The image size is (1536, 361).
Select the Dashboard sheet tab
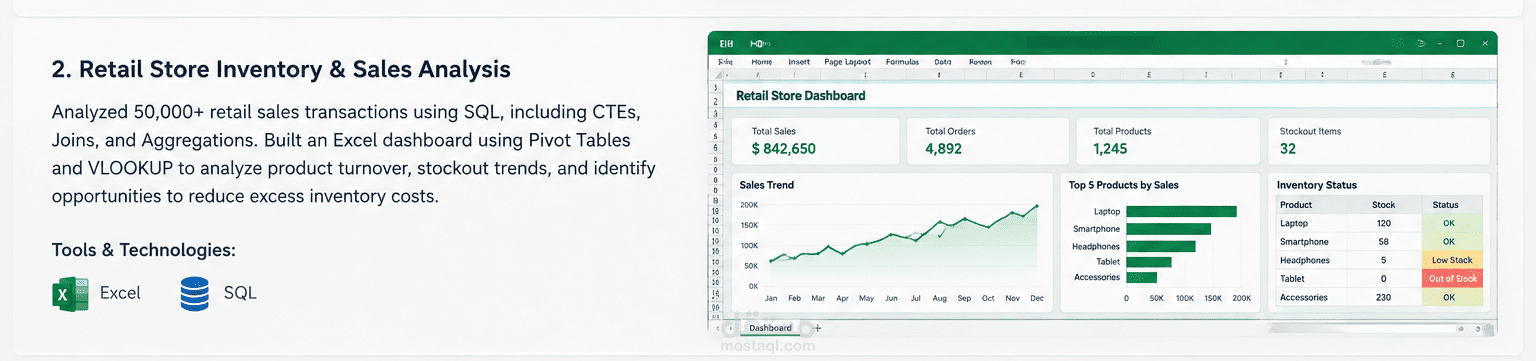coord(770,328)
